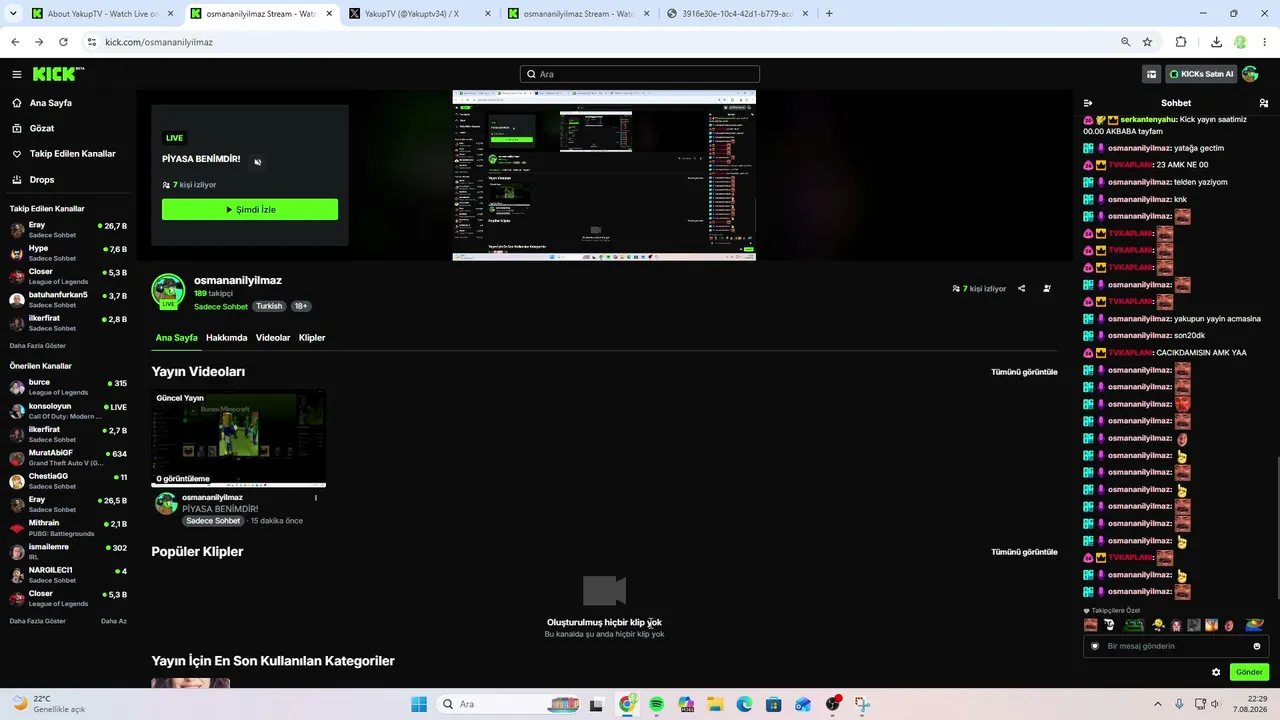The width and height of the screenshot is (1280, 720).
Task: Send chat message with Gönder button
Action: [x=1249, y=672]
